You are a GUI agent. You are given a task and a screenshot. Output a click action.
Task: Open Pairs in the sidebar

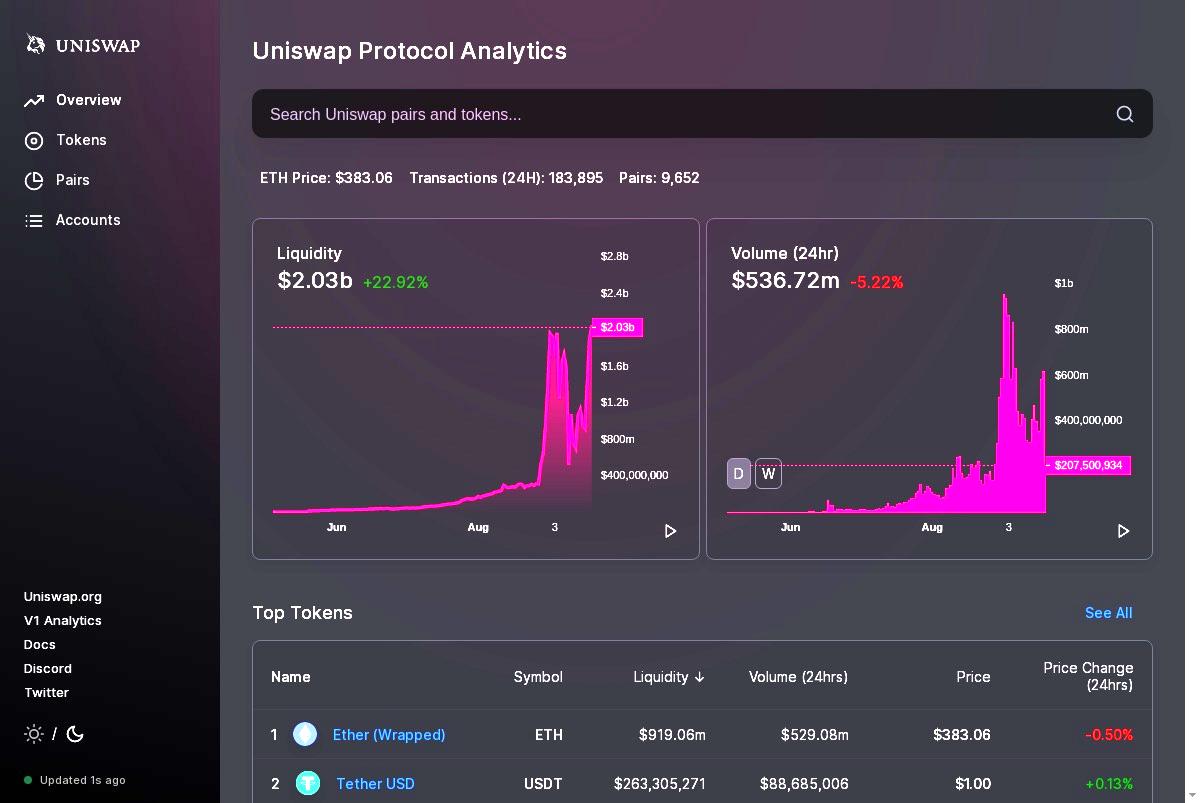(73, 180)
